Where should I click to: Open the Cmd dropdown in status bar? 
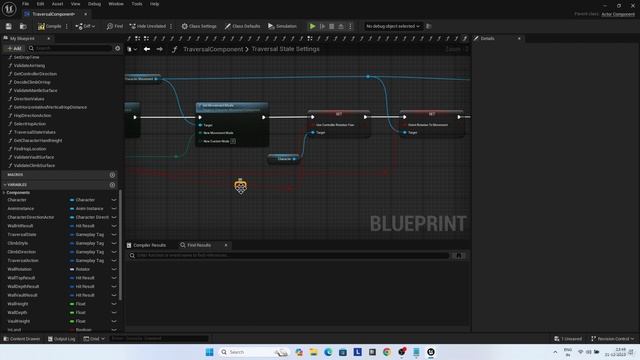[94, 339]
